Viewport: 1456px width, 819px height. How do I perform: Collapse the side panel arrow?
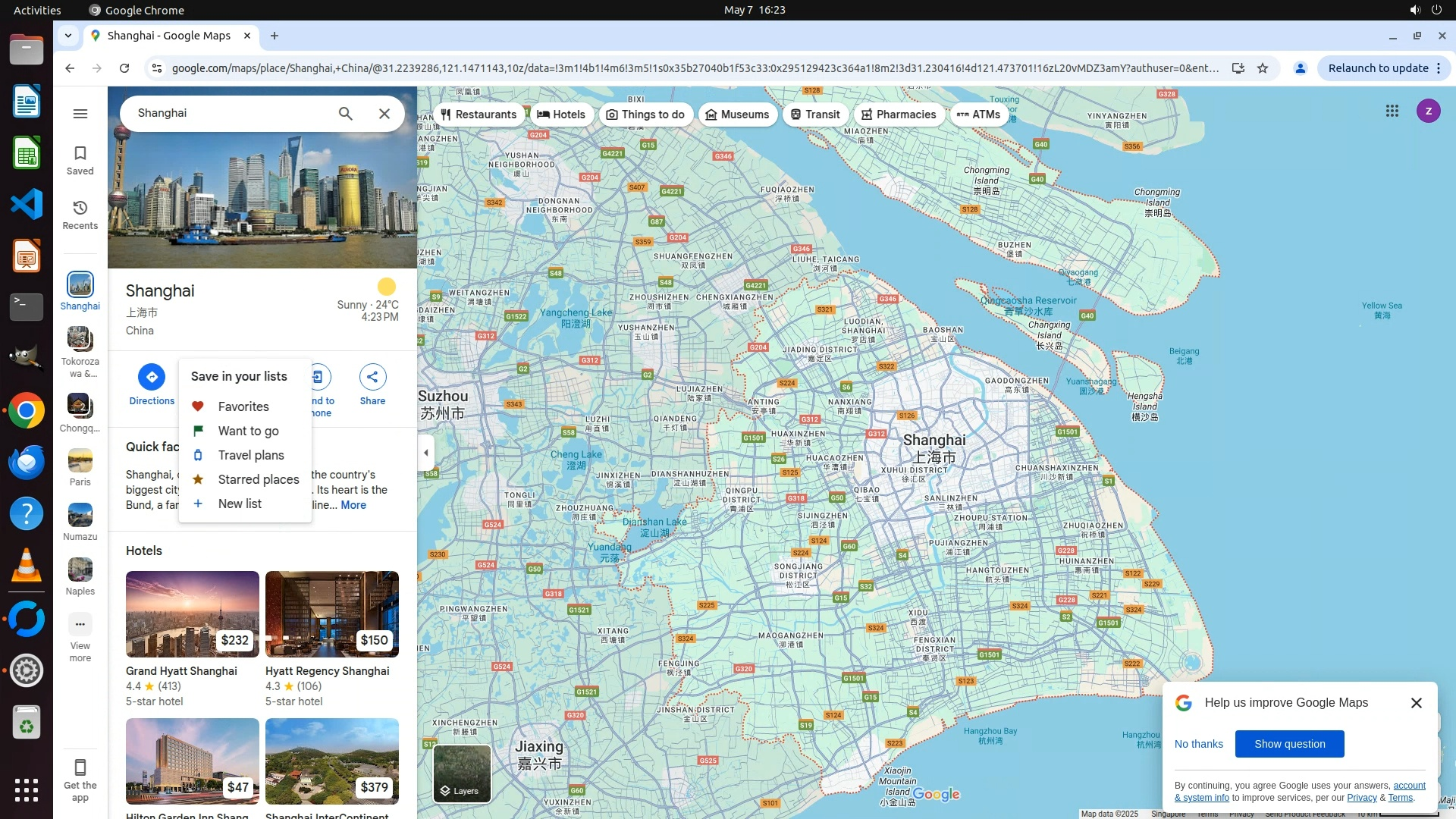426,453
